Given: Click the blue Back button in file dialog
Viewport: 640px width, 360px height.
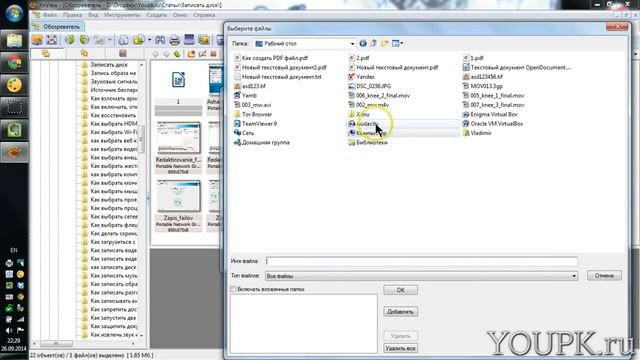Looking at the screenshot, I should coord(363,43).
